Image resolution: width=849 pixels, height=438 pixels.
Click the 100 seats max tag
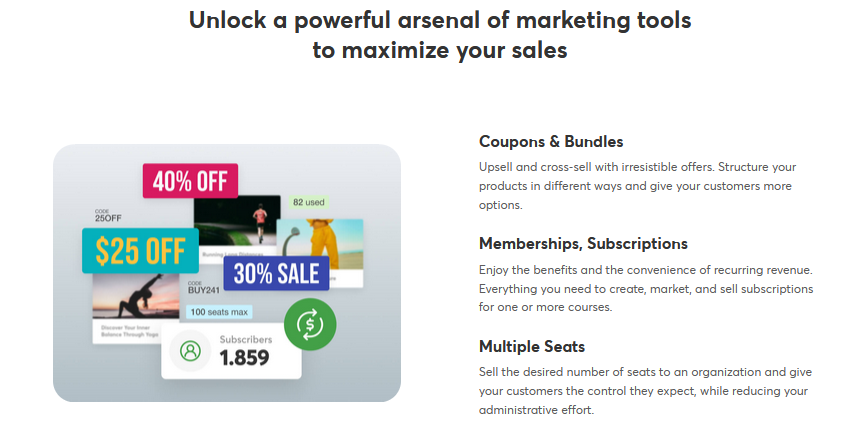coord(219,312)
